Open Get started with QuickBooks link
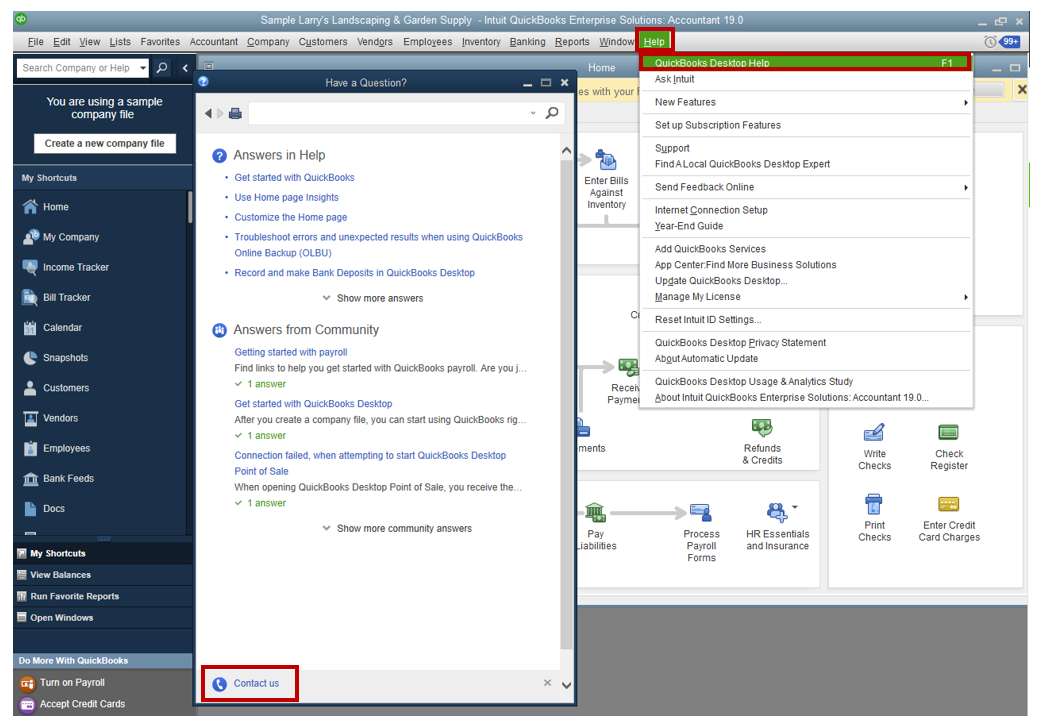 click(294, 177)
